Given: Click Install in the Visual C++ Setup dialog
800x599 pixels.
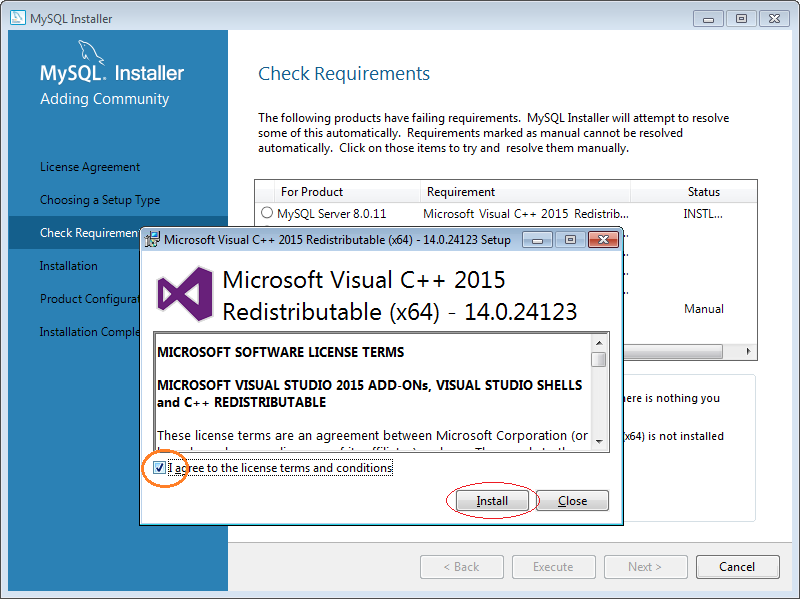Looking at the screenshot, I should (x=492, y=501).
